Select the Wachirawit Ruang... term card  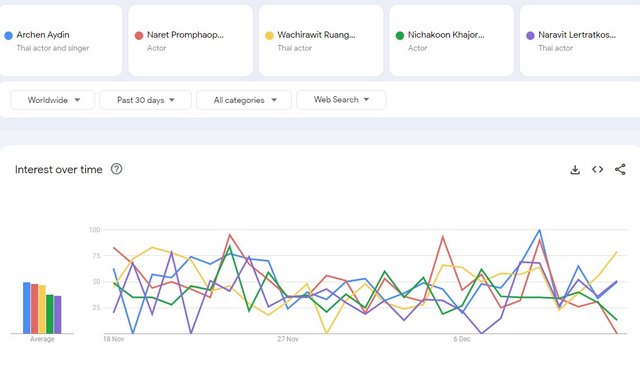coord(321,40)
